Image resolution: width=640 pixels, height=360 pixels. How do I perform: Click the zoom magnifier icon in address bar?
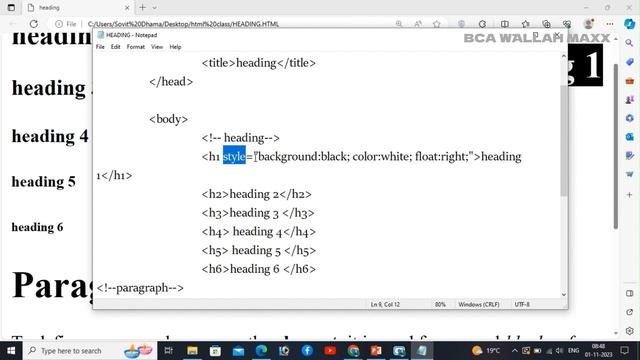399,24
